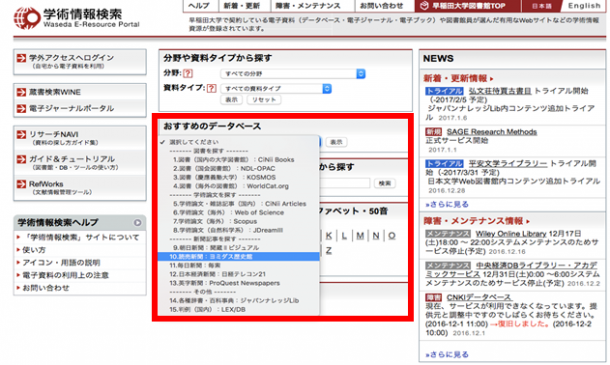610x365 pixels.
Task: Open 電子資料の利用上の注意 link
Action: click(x=65, y=276)
